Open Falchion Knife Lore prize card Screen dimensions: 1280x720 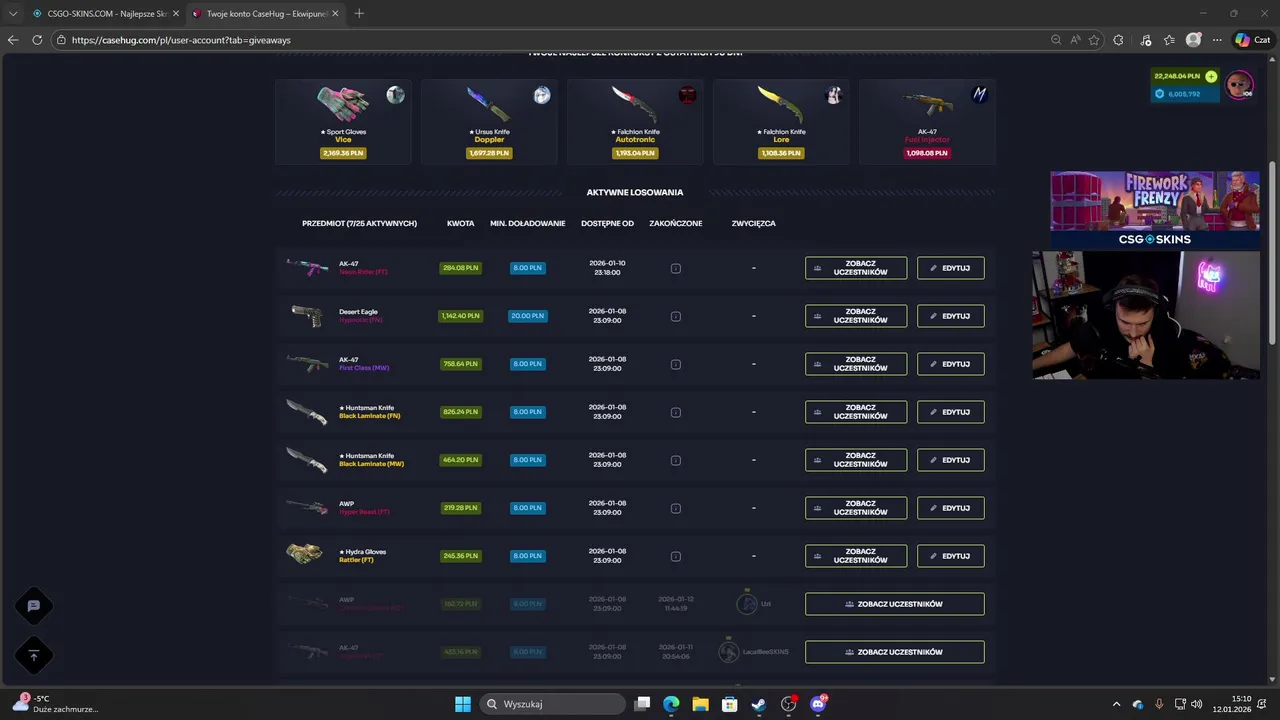coord(781,122)
